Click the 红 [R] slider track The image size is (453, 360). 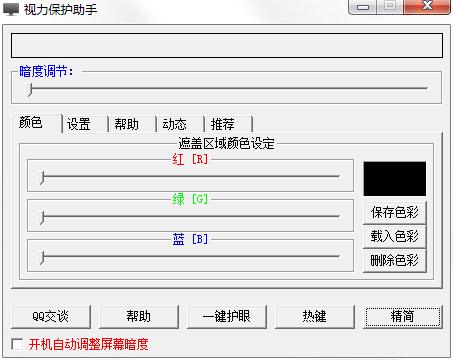[x=190, y=176]
